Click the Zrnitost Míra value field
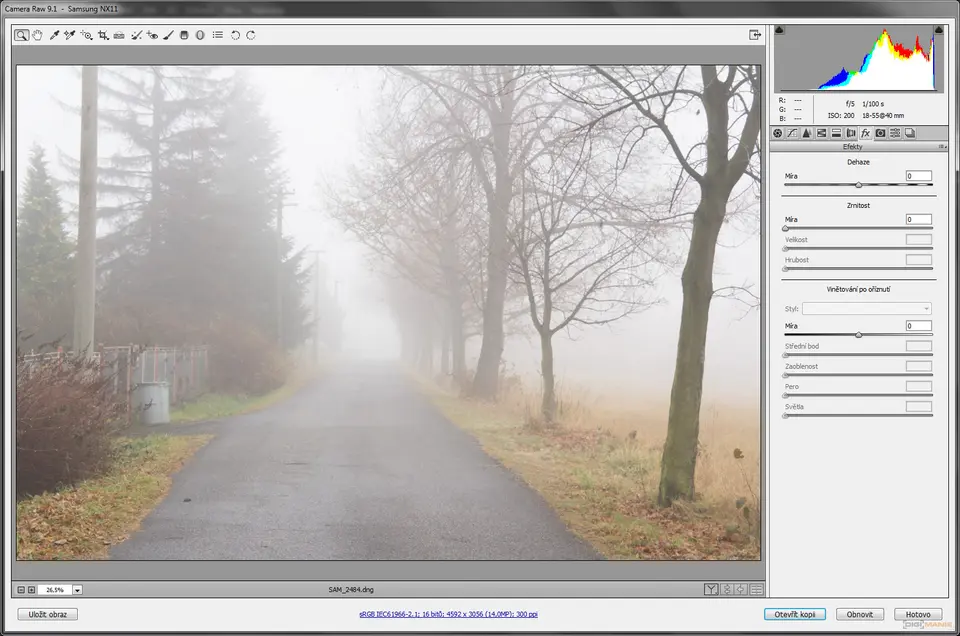This screenshot has width=960, height=636. click(x=918, y=219)
